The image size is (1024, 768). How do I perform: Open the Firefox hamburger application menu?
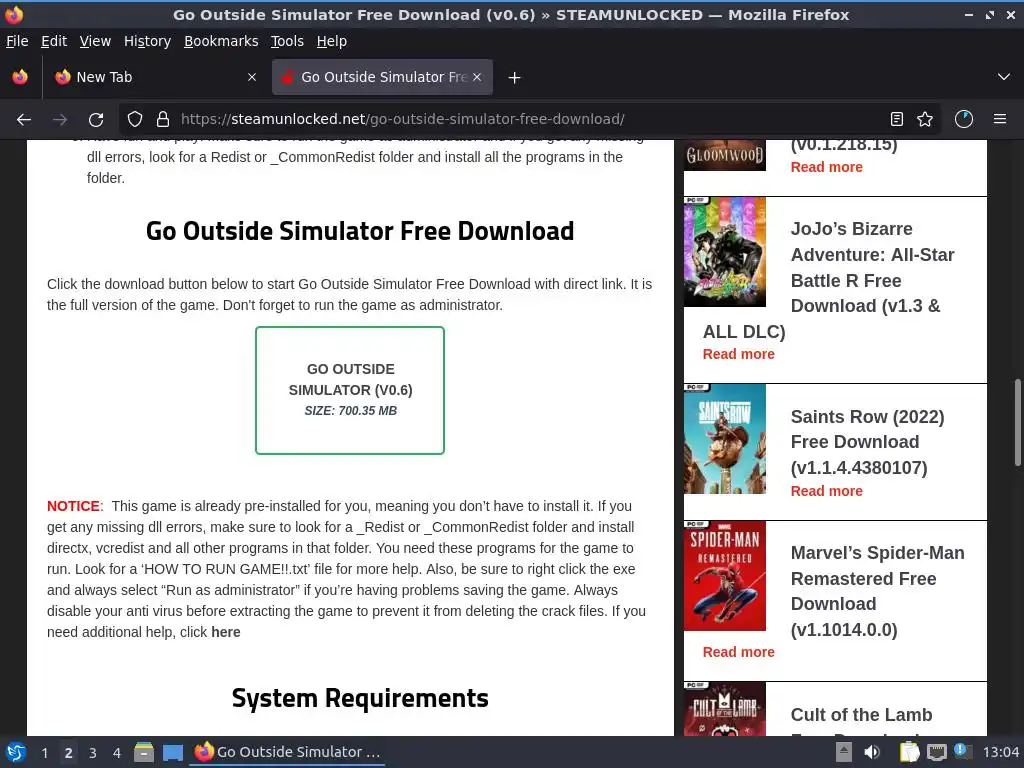[1000, 120]
